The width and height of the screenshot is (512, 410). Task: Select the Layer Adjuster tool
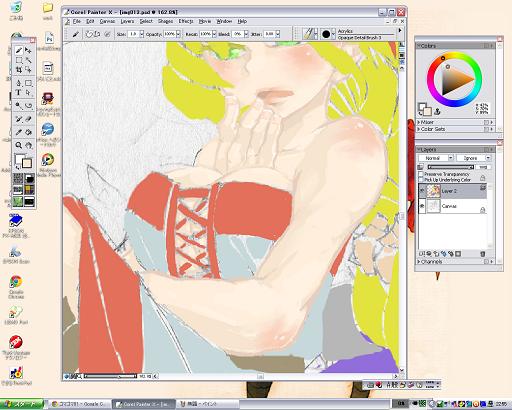29,51
